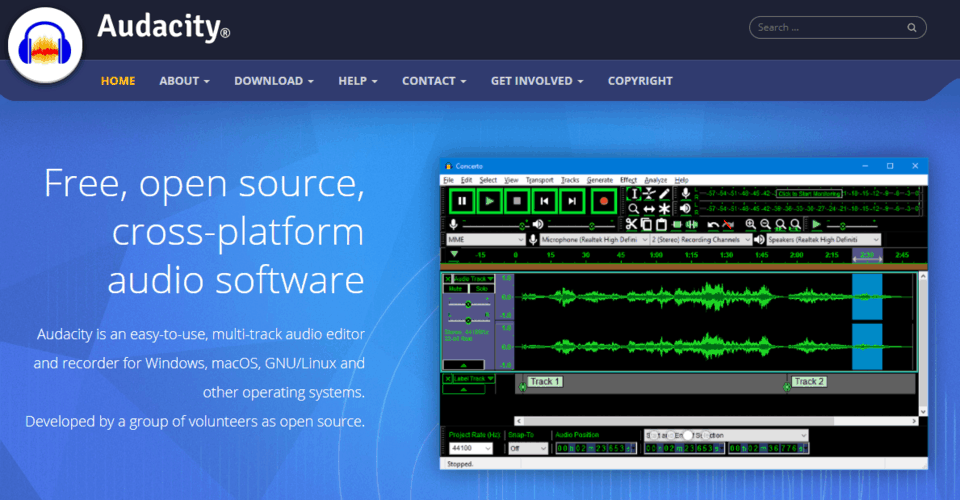The width and height of the screenshot is (960, 500).
Task: Select the Zoom magnifier tool
Action: 634,209
